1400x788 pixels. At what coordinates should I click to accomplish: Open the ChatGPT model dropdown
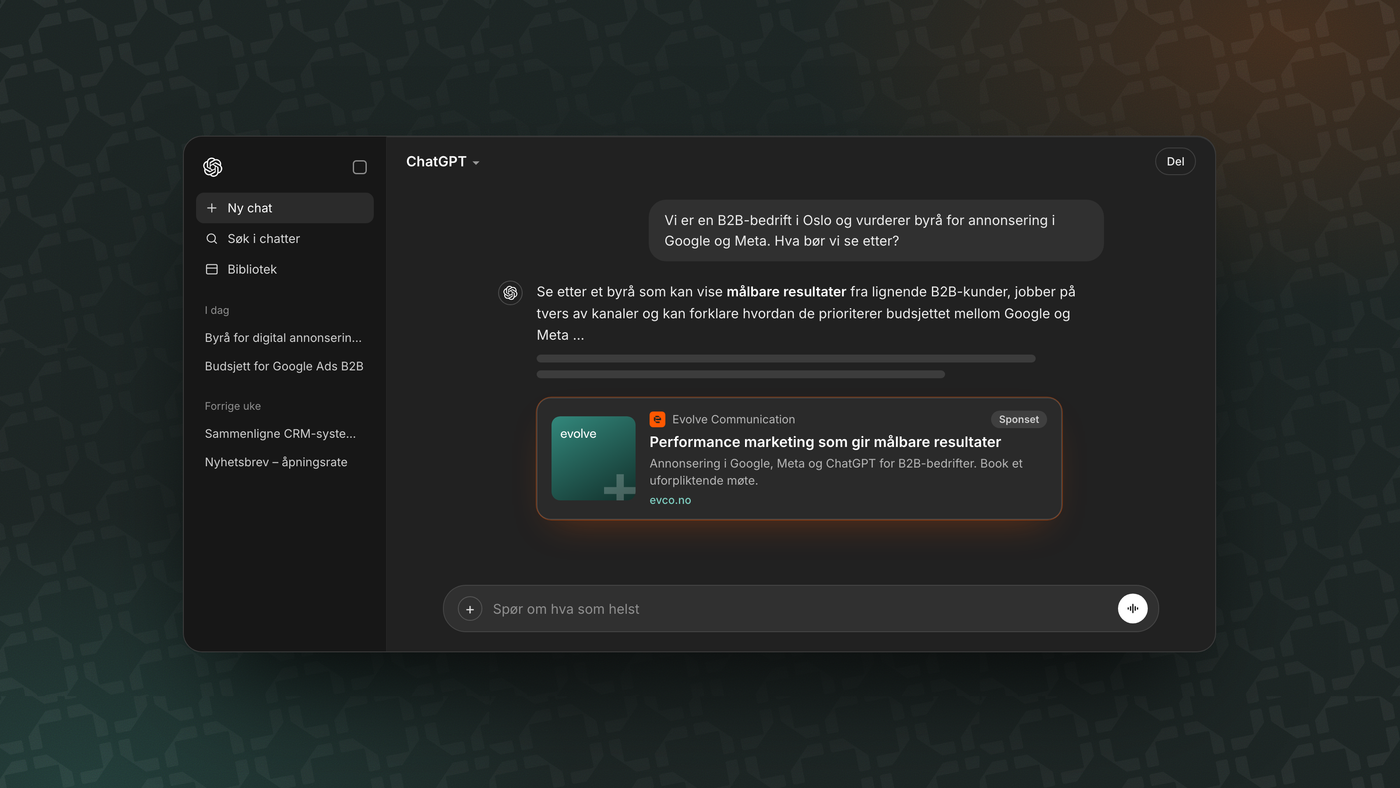pyautogui.click(x=443, y=162)
